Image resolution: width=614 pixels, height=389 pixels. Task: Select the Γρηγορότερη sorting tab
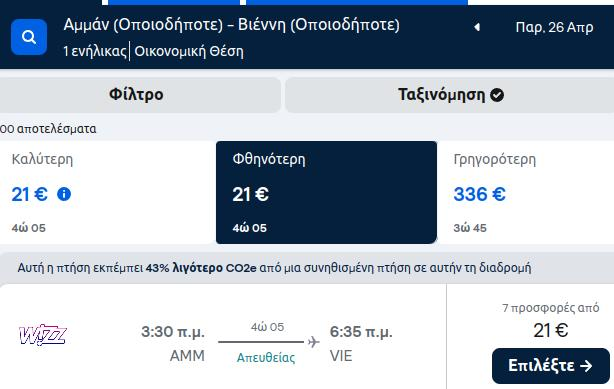click(x=526, y=192)
